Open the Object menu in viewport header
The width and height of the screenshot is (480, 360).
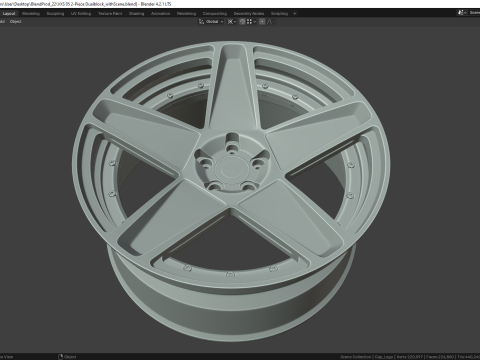16,22
